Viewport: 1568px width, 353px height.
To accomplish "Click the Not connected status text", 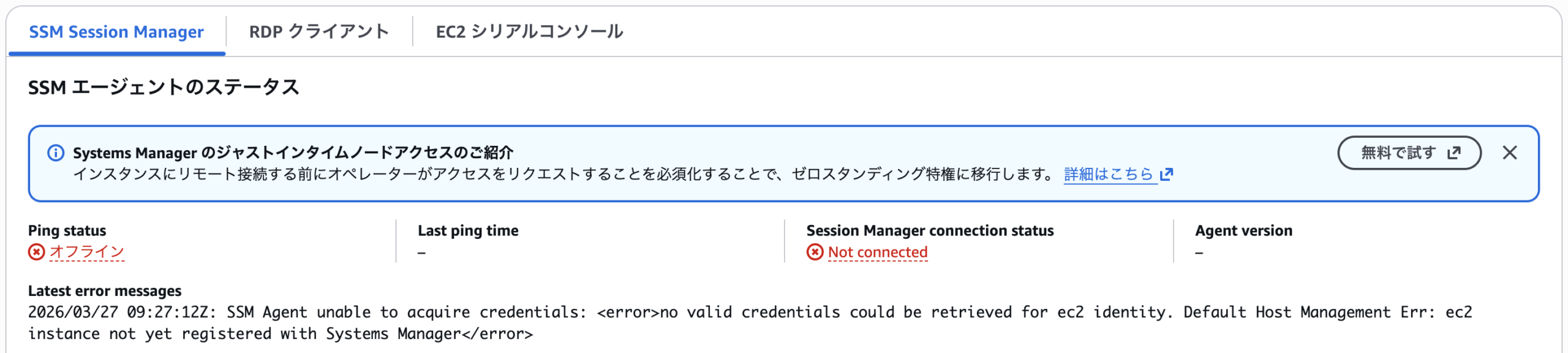I will 877,252.
